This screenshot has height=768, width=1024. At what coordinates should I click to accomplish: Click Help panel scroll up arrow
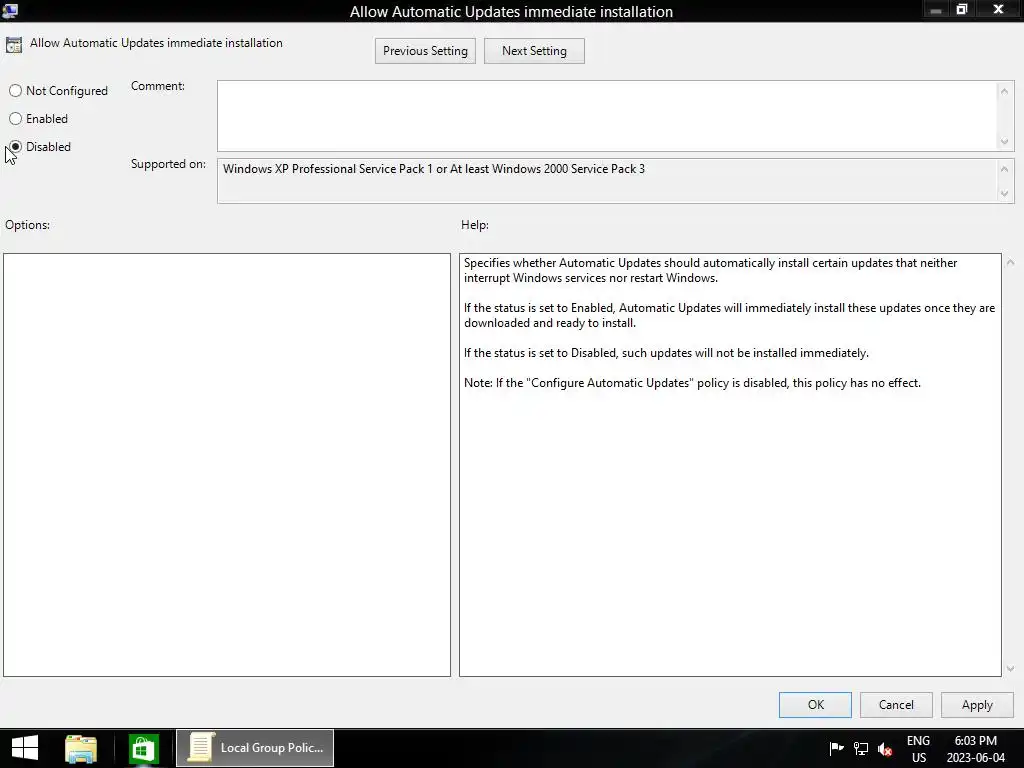(x=1010, y=263)
